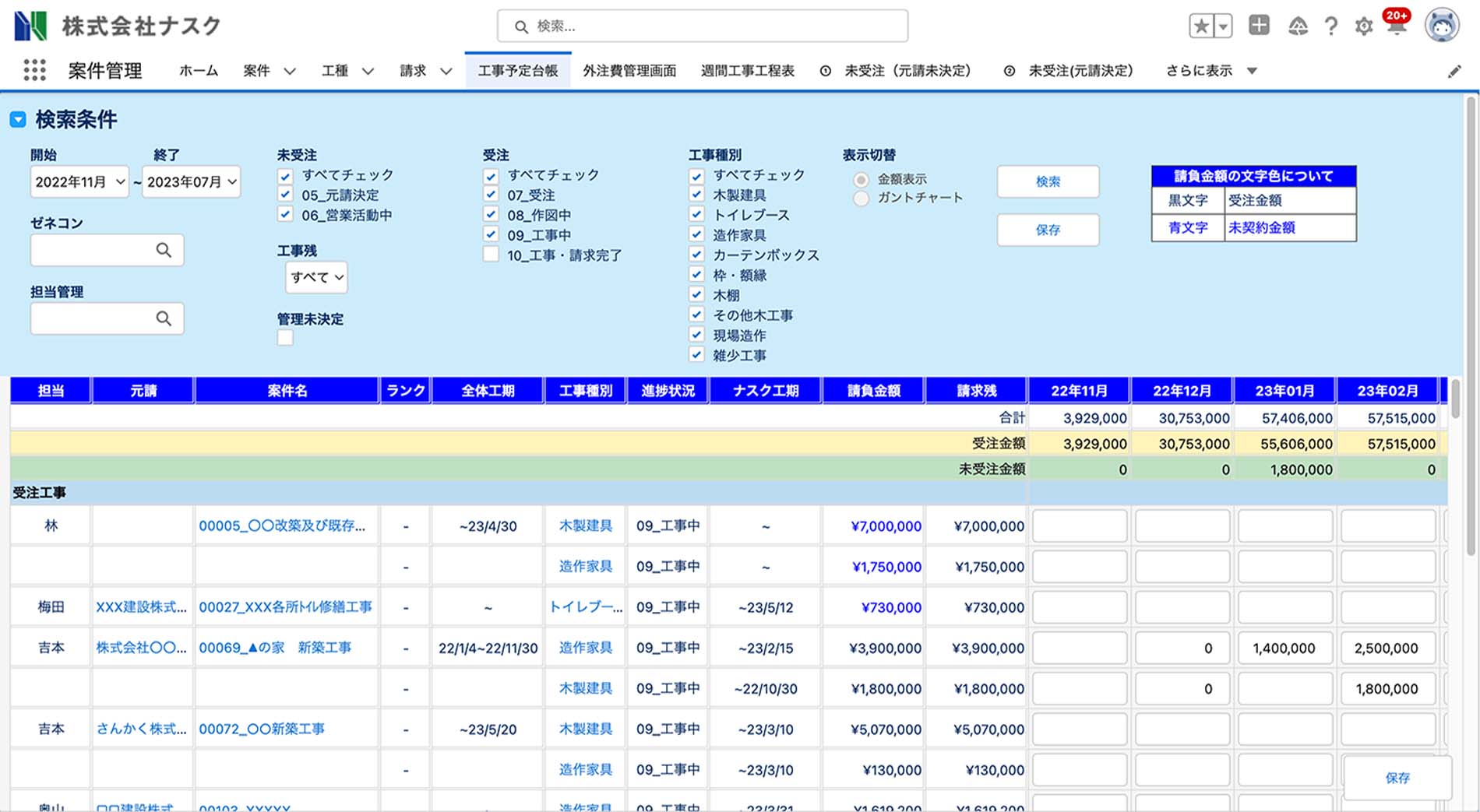Switch to the 外注費管理画面 tab
Image resolution: width=1480 pixels, height=812 pixels.
[x=629, y=71]
